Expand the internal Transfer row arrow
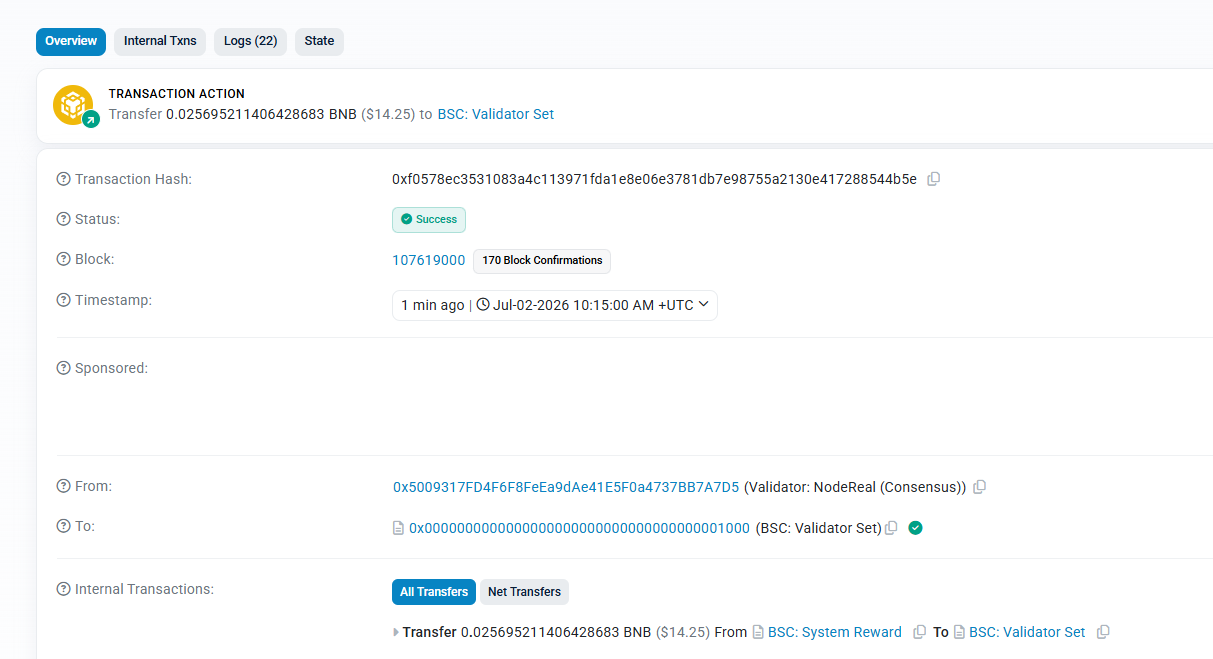1213x659 pixels. (x=396, y=632)
